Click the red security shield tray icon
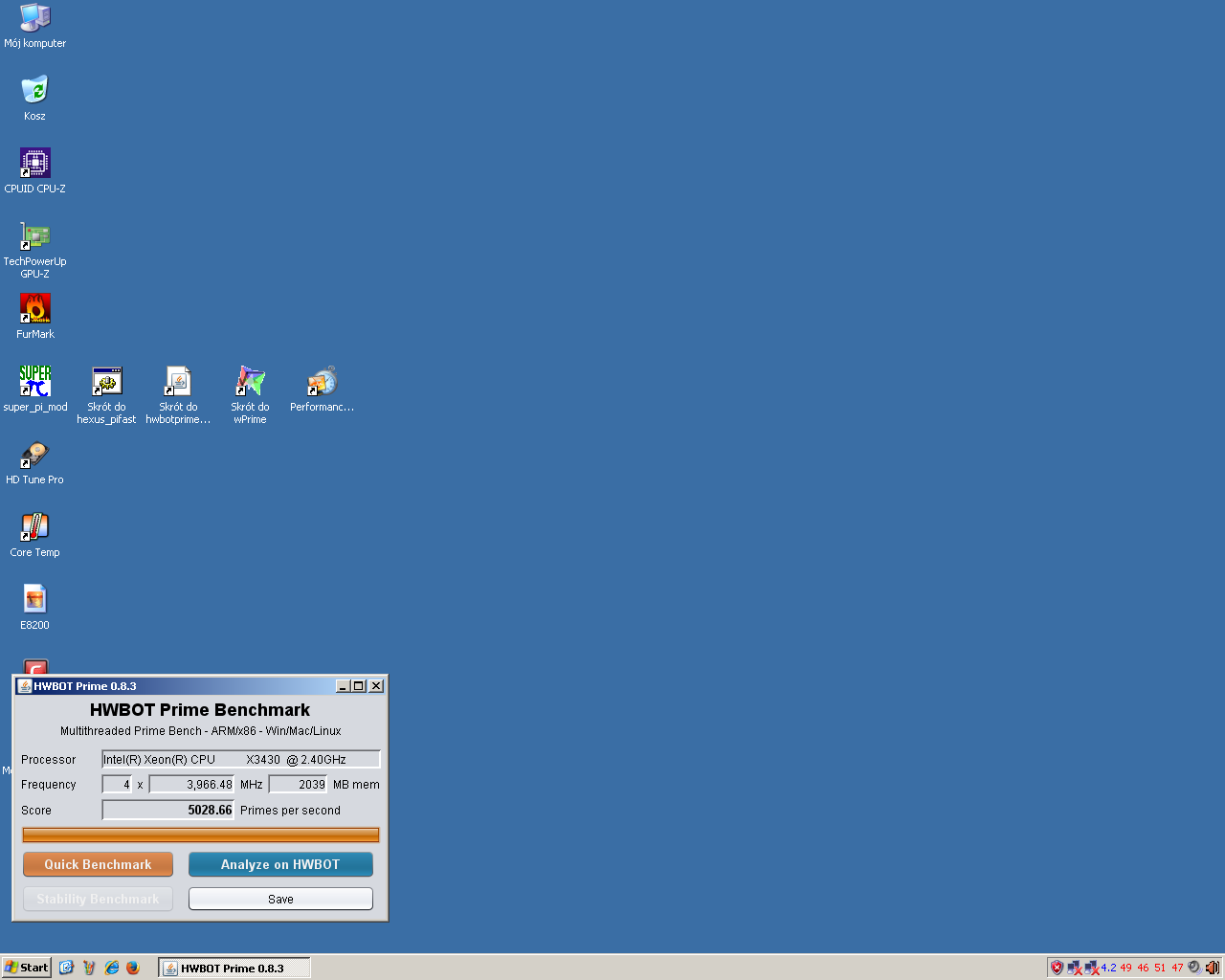Screen dimensions: 1225x980 click(x=1057, y=968)
